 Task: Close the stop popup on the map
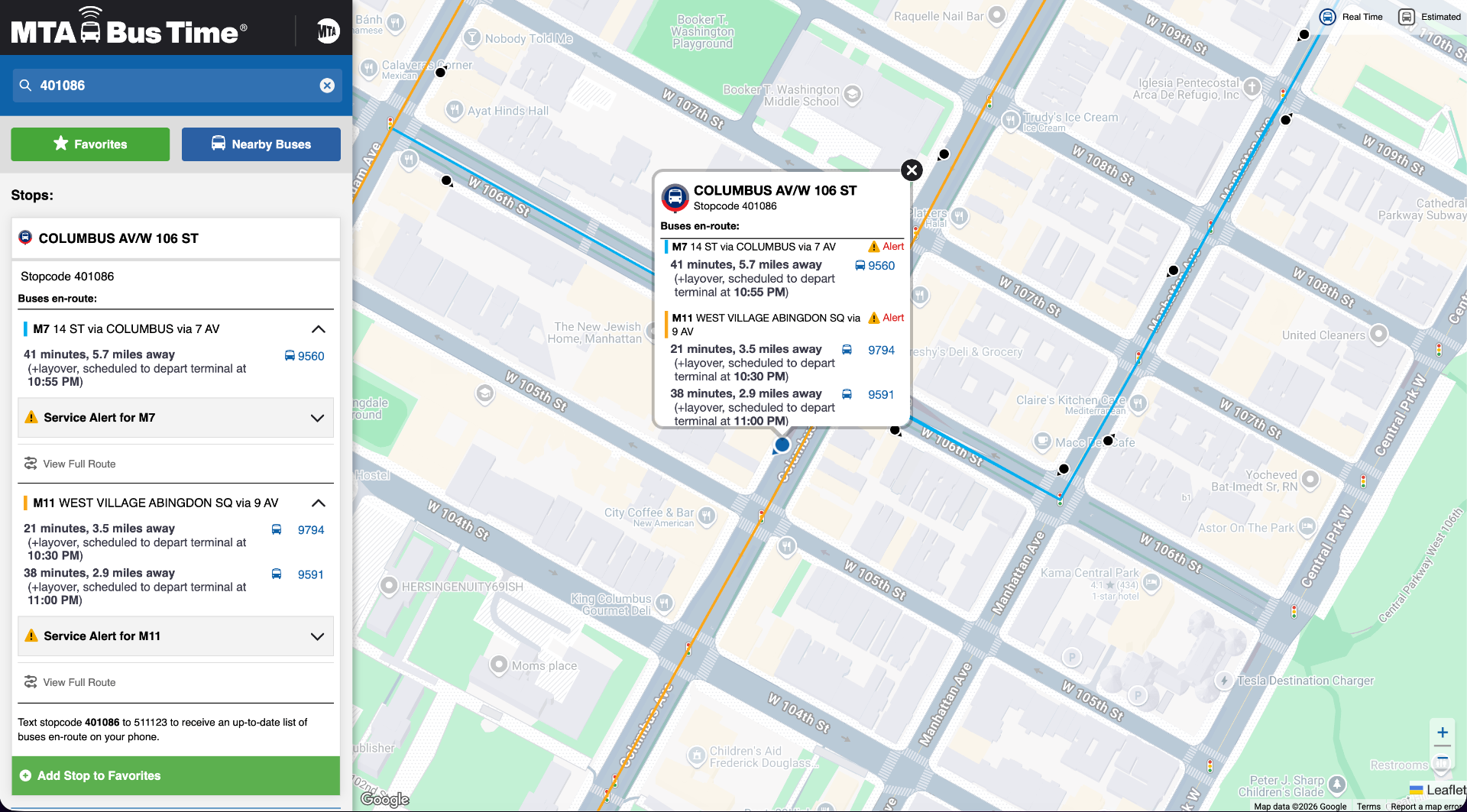[x=912, y=170]
